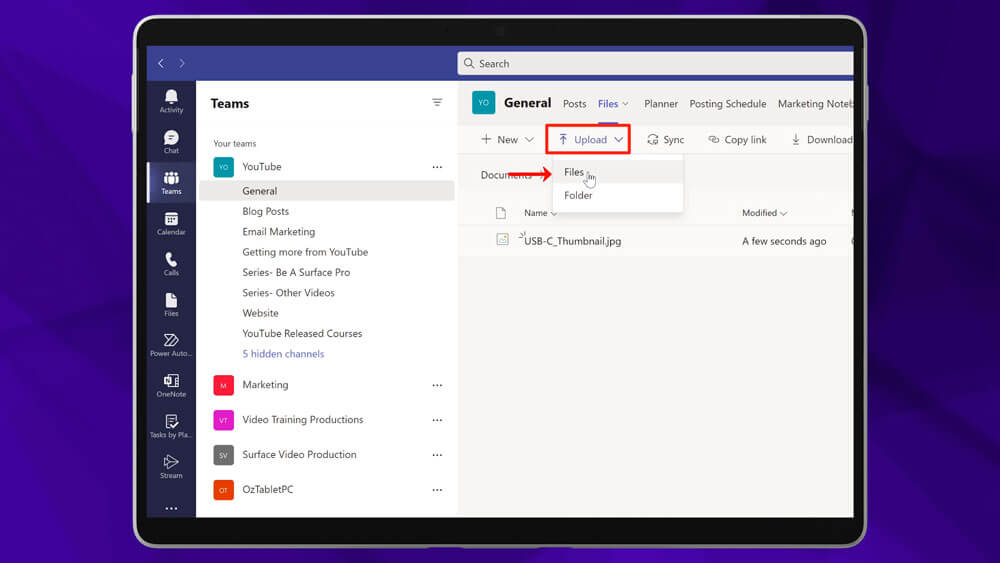Viewport: 1000px width, 563px height.
Task: Open the Calendar app icon
Action: click(171, 223)
